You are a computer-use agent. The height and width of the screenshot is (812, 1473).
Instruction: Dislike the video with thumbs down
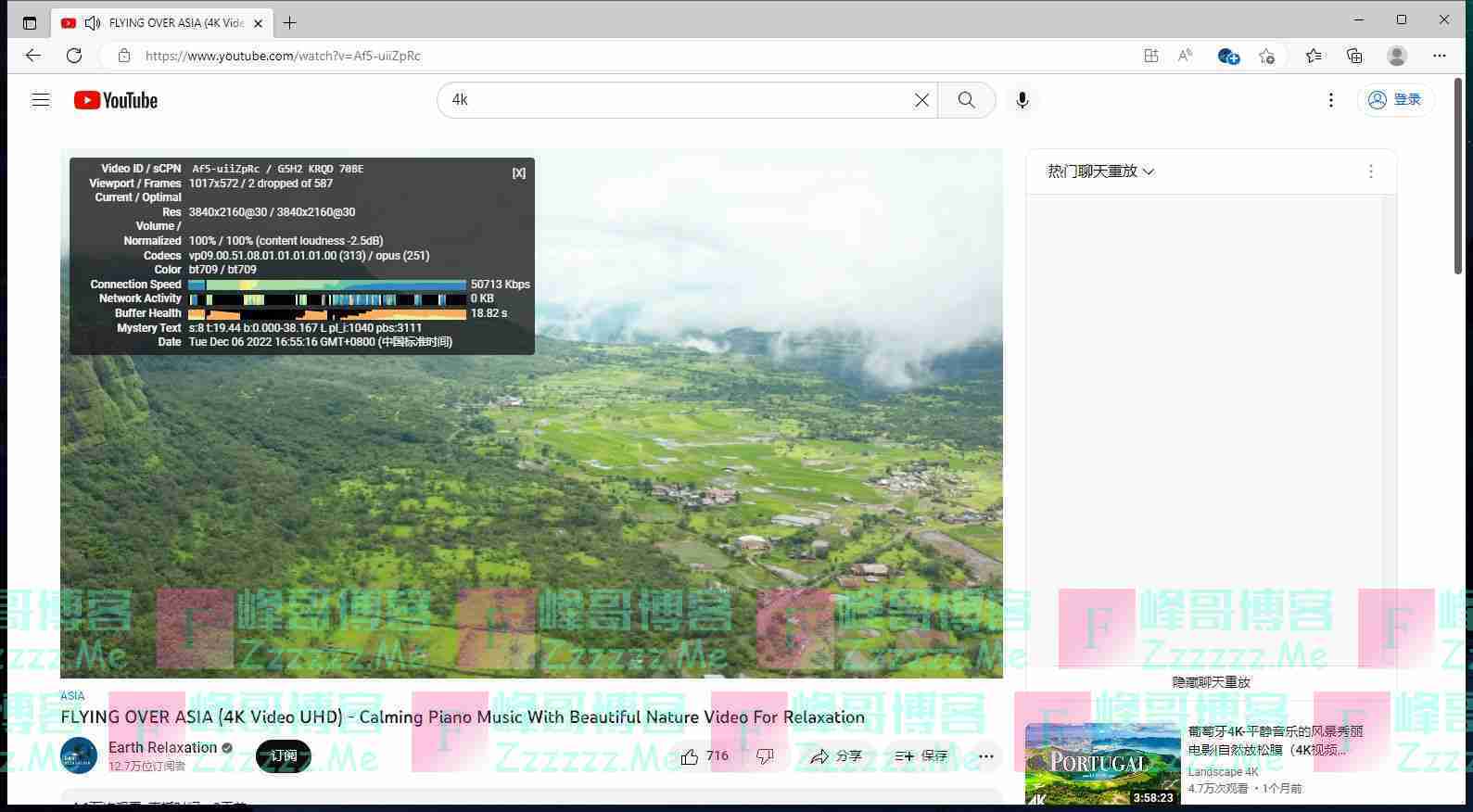click(x=765, y=756)
